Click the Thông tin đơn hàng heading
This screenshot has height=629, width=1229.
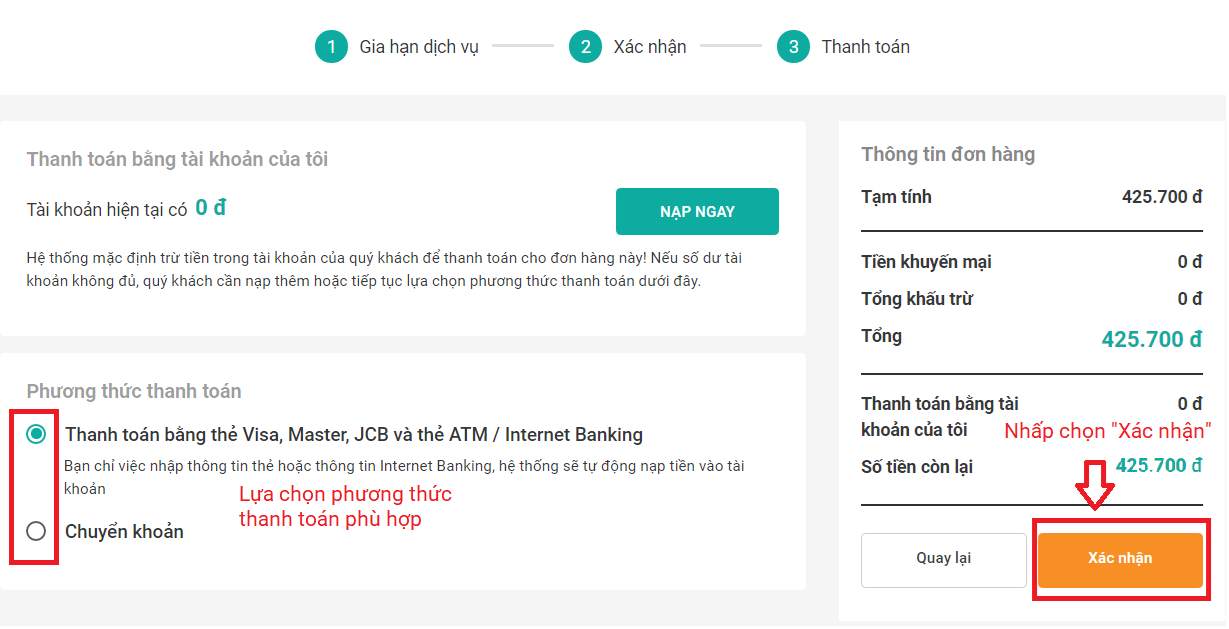[x=948, y=154]
